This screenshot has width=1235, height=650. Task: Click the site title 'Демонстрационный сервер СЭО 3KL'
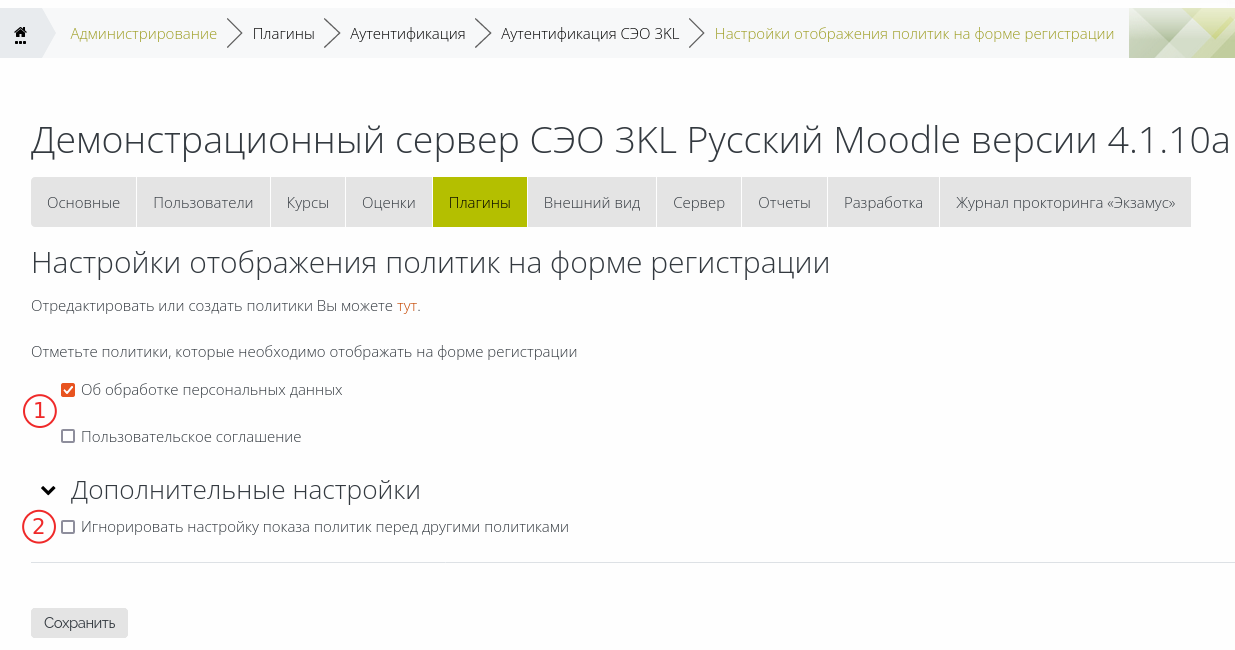pos(632,141)
